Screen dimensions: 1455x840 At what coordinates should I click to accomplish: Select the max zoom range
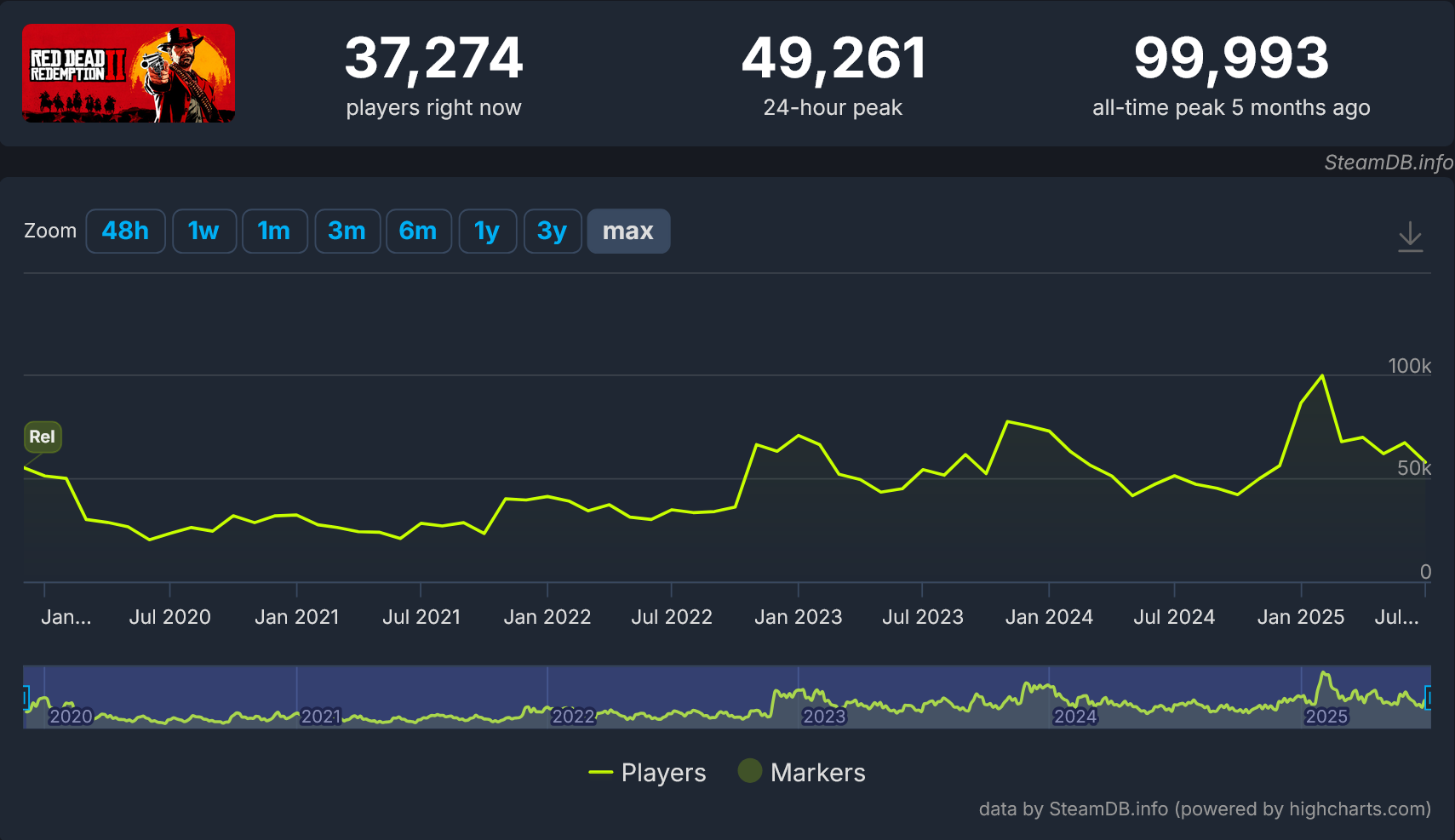(x=628, y=231)
